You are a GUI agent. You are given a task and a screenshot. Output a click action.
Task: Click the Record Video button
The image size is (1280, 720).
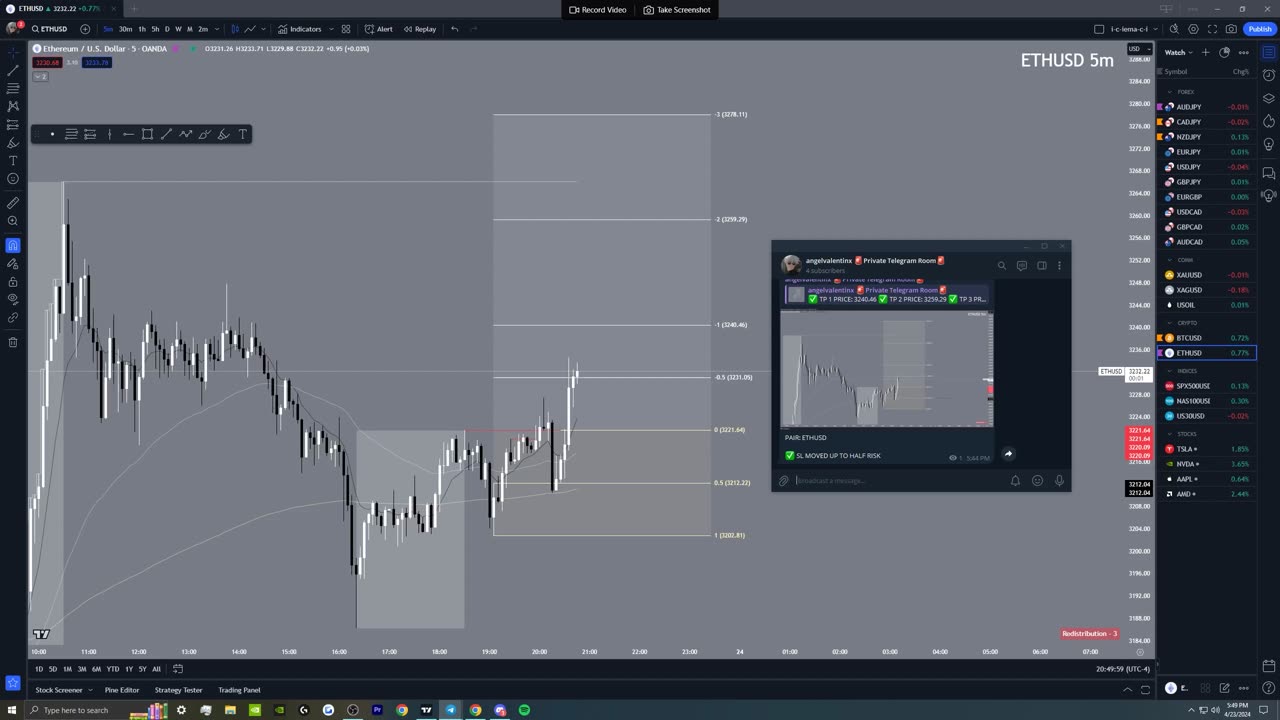[598, 10]
